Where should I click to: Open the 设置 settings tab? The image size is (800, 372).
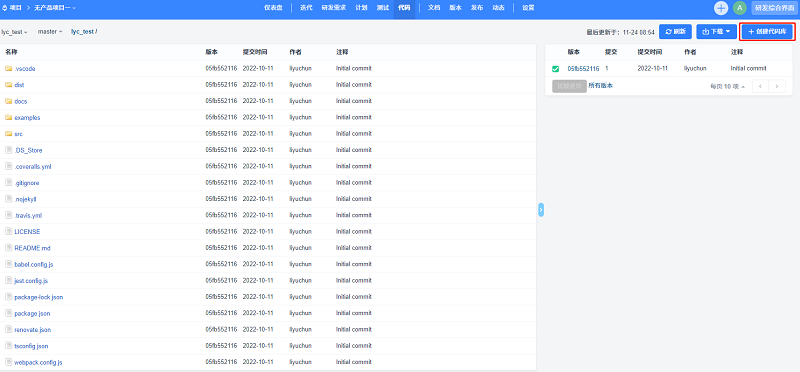[529, 8]
